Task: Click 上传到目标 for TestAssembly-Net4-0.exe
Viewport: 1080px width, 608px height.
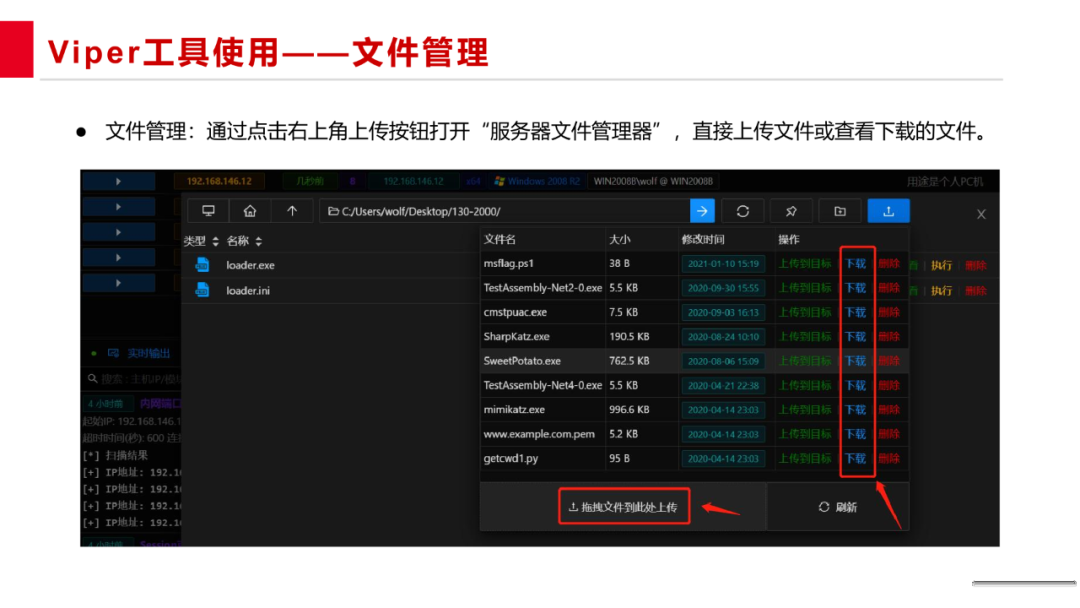Action: point(804,386)
